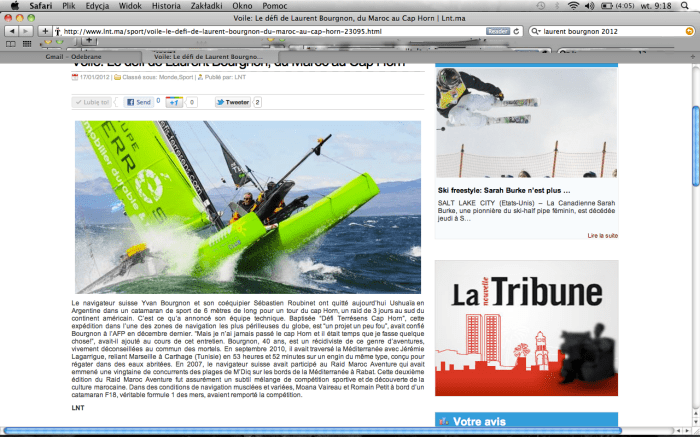Screen dimensions: 700x437
Task: Open the La Tribune banner image
Action: coord(526,329)
